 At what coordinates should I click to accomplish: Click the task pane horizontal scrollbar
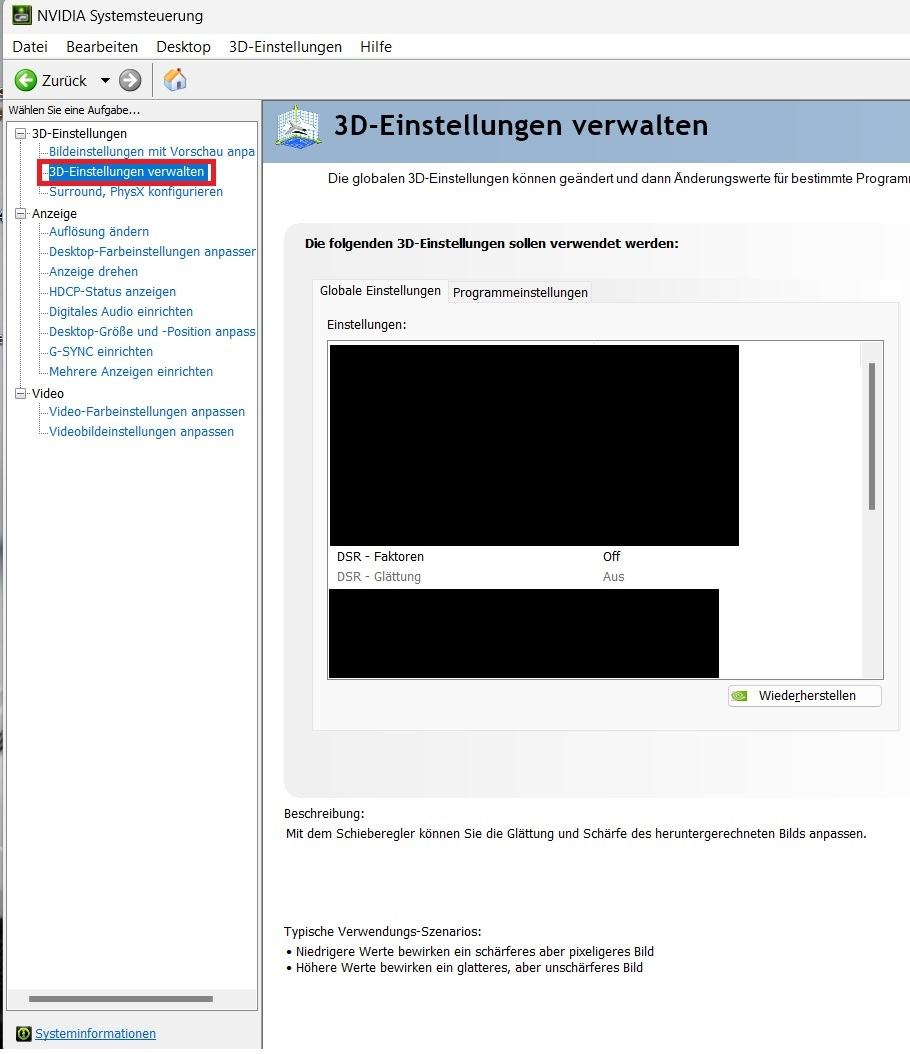[x=121, y=999]
